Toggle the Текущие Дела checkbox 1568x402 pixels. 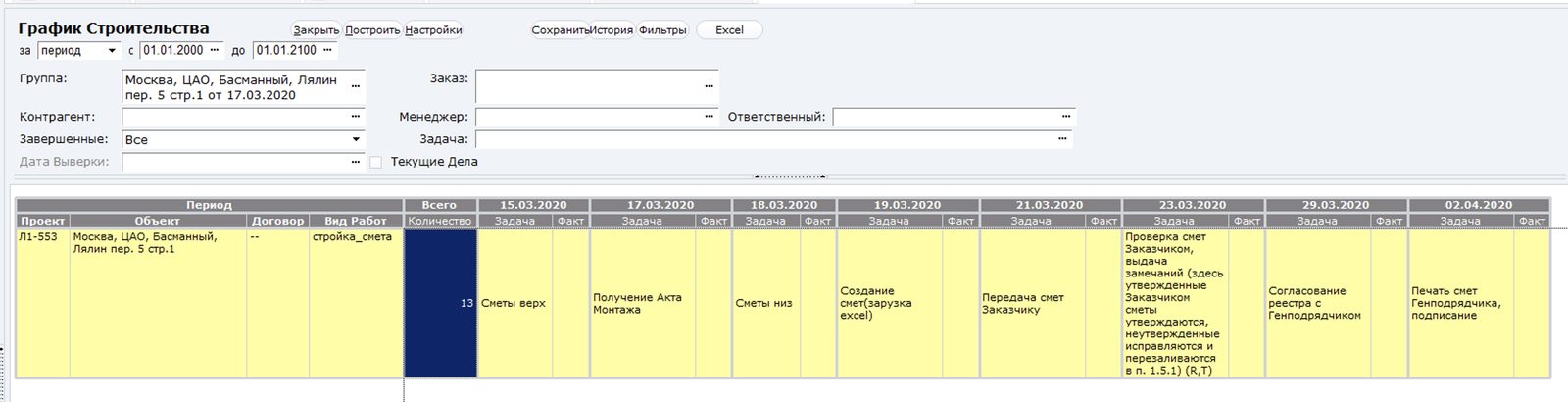[375, 162]
